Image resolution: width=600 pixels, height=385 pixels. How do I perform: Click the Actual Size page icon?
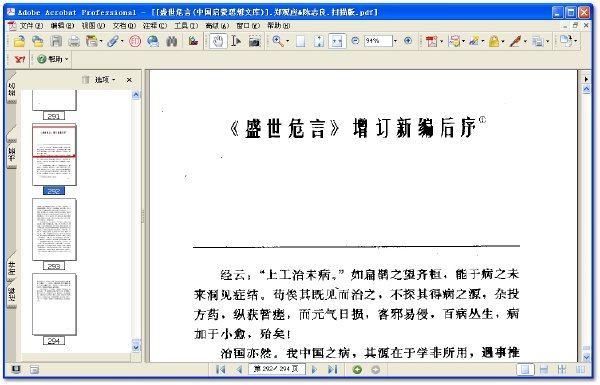coord(301,41)
